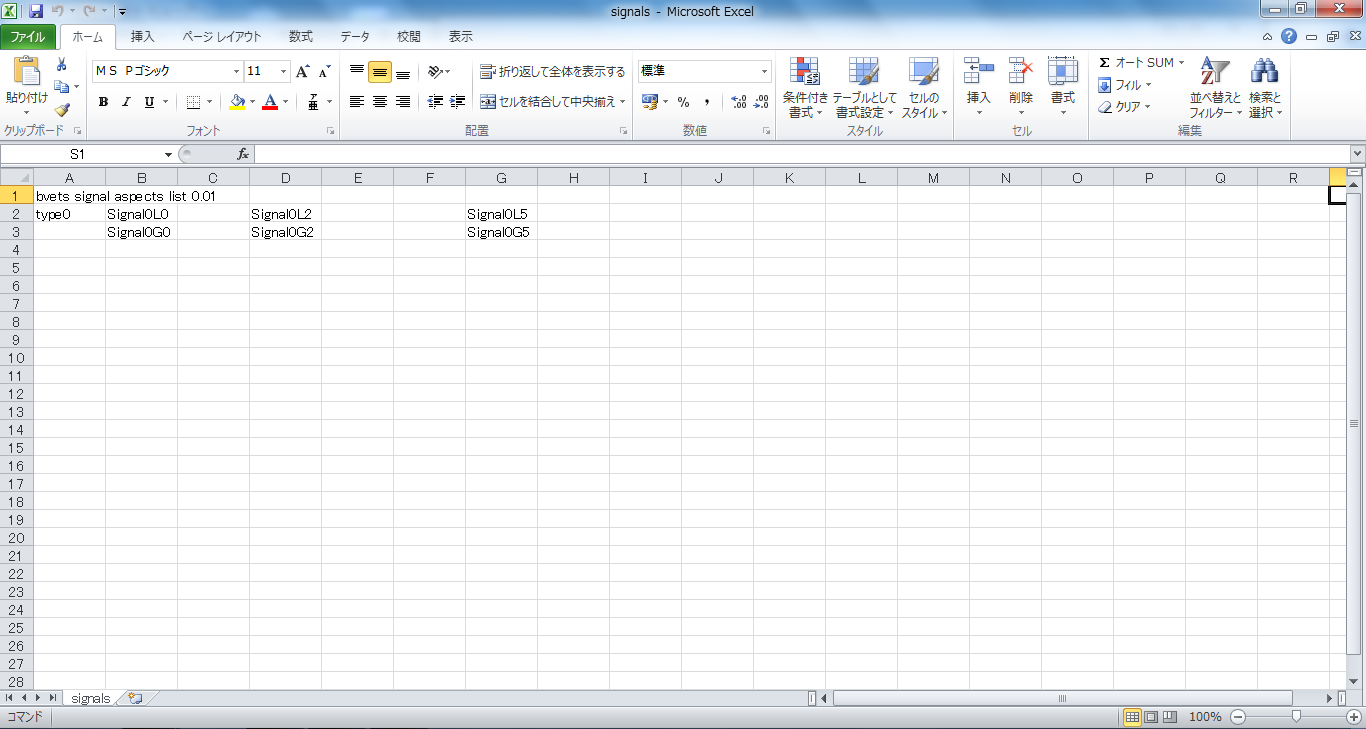This screenshot has width=1366, height=729.
Task: Decrease the cell indent
Action: point(435,102)
